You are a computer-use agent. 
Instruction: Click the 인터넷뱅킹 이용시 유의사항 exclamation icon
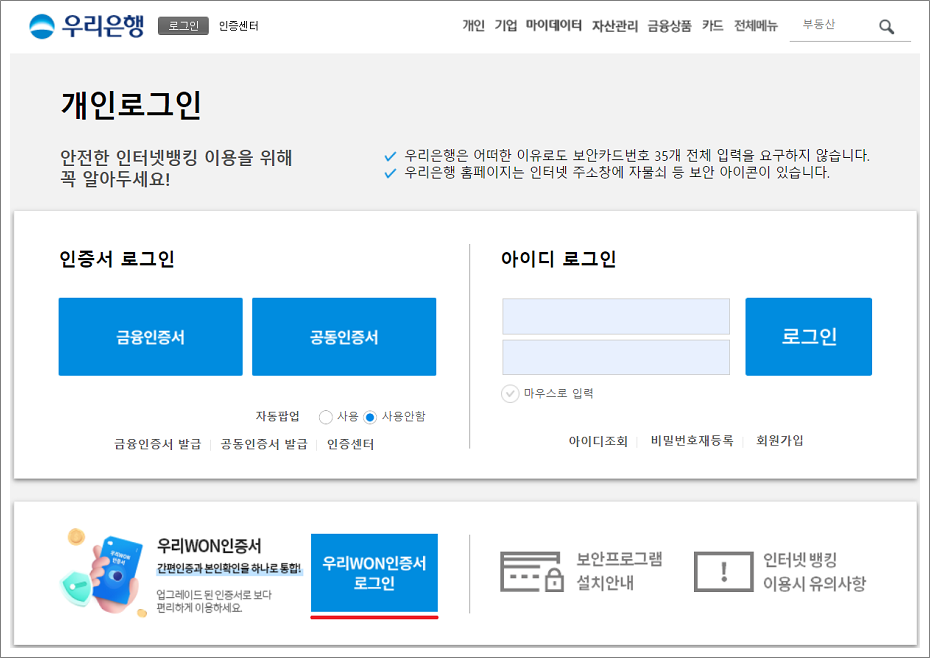[724, 571]
